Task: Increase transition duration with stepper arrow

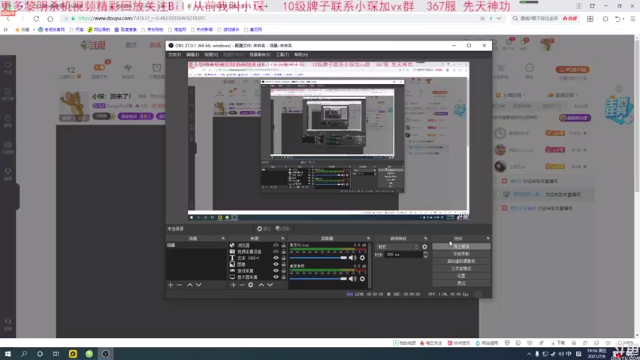Action: 425,253
